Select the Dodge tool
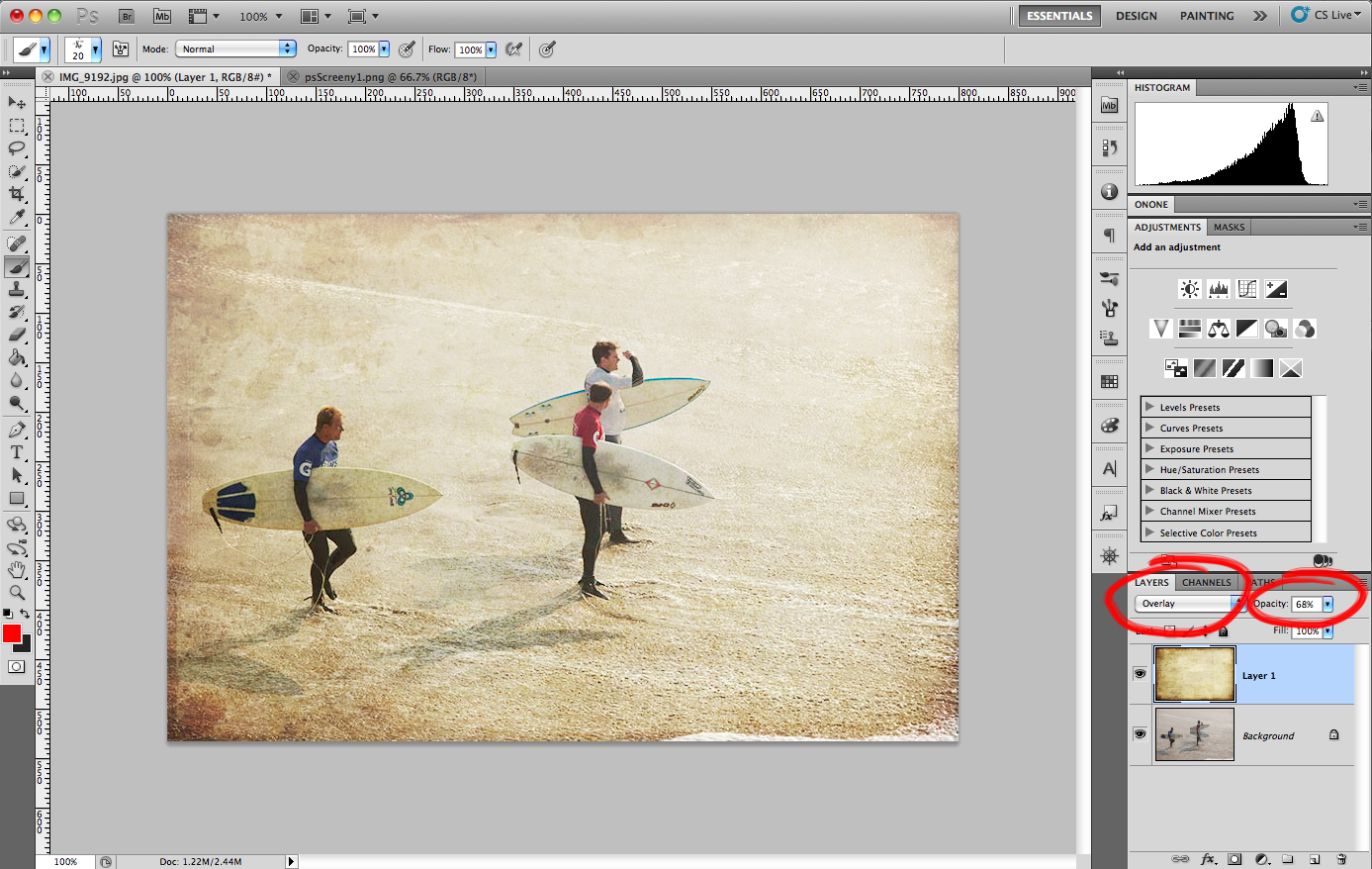 (x=17, y=404)
